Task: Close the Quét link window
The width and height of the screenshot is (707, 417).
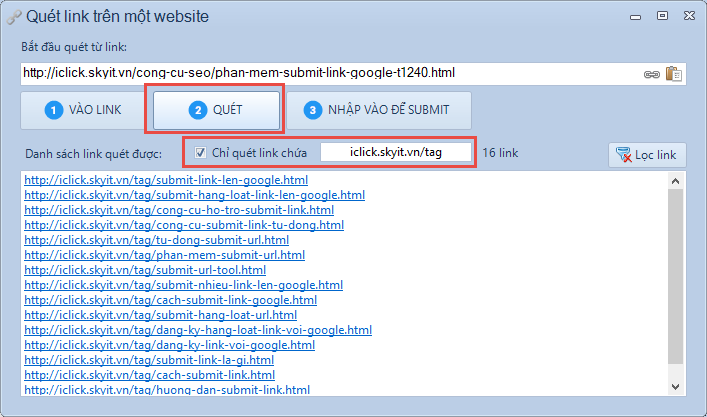Action: click(x=689, y=16)
